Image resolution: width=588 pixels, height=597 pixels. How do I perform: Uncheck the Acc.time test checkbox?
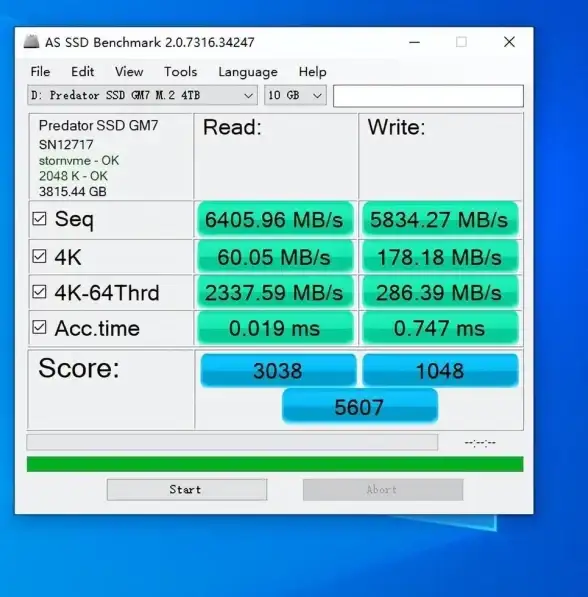pyautogui.click(x=39, y=327)
